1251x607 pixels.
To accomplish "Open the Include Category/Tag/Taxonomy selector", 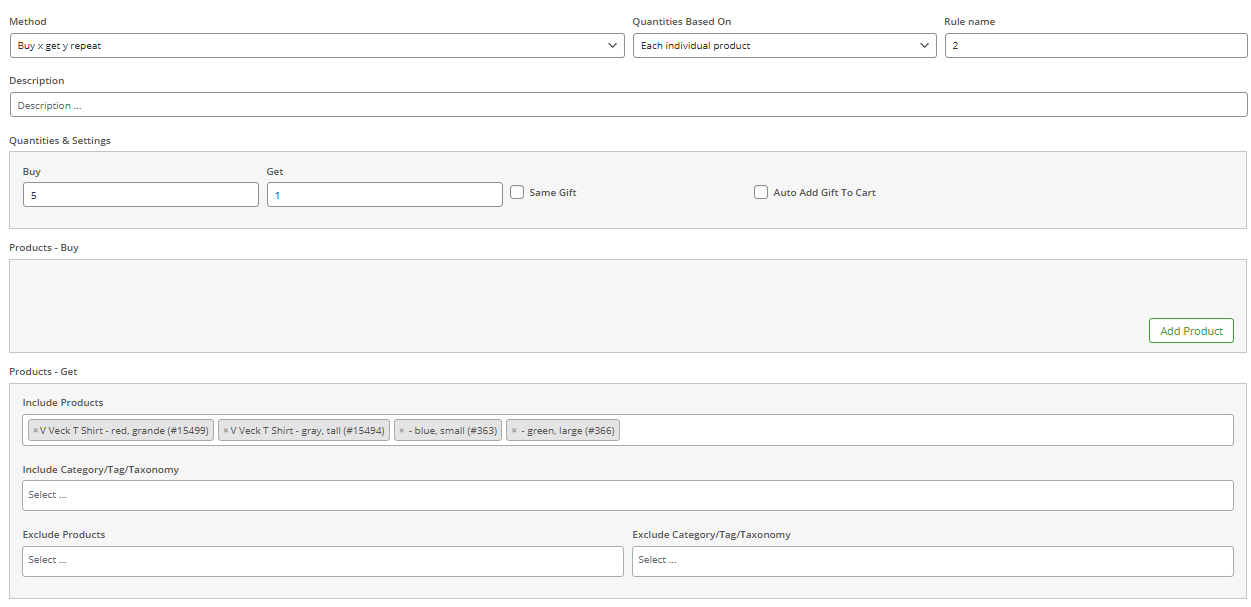I will pyautogui.click(x=627, y=495).
